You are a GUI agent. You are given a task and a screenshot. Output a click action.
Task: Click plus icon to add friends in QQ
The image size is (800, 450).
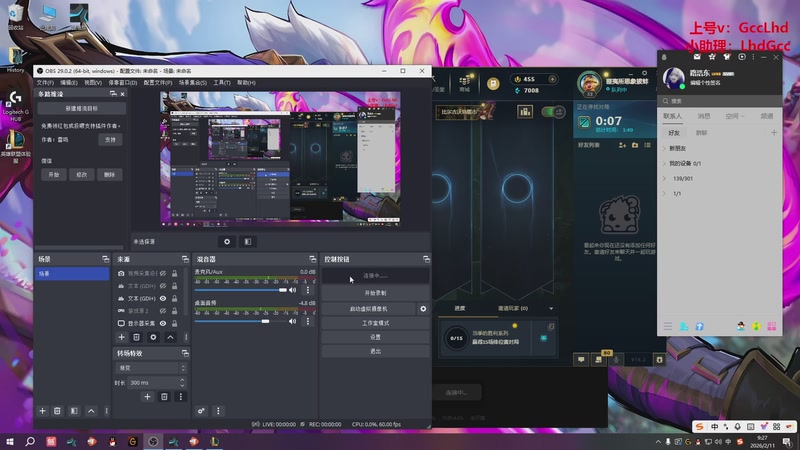coord(774,133)
